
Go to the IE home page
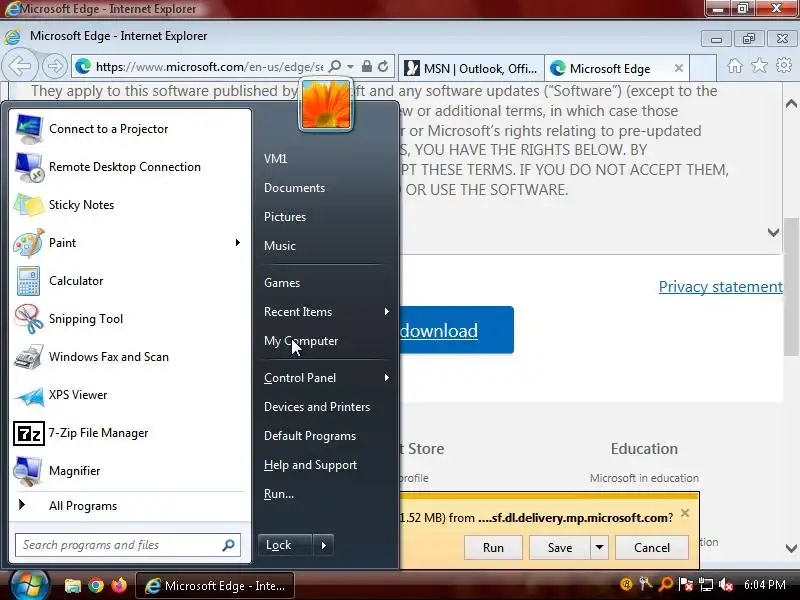click(x=735, y=66)
